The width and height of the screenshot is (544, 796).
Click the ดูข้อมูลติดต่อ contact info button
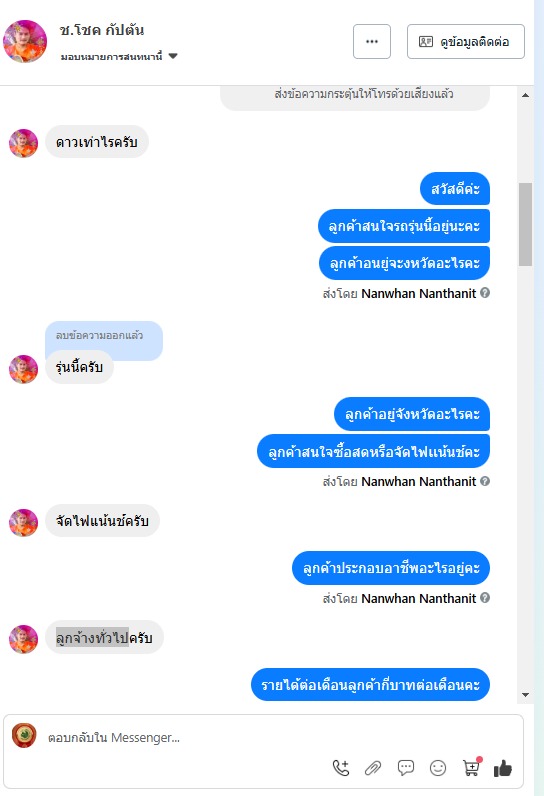click(466, 42)
